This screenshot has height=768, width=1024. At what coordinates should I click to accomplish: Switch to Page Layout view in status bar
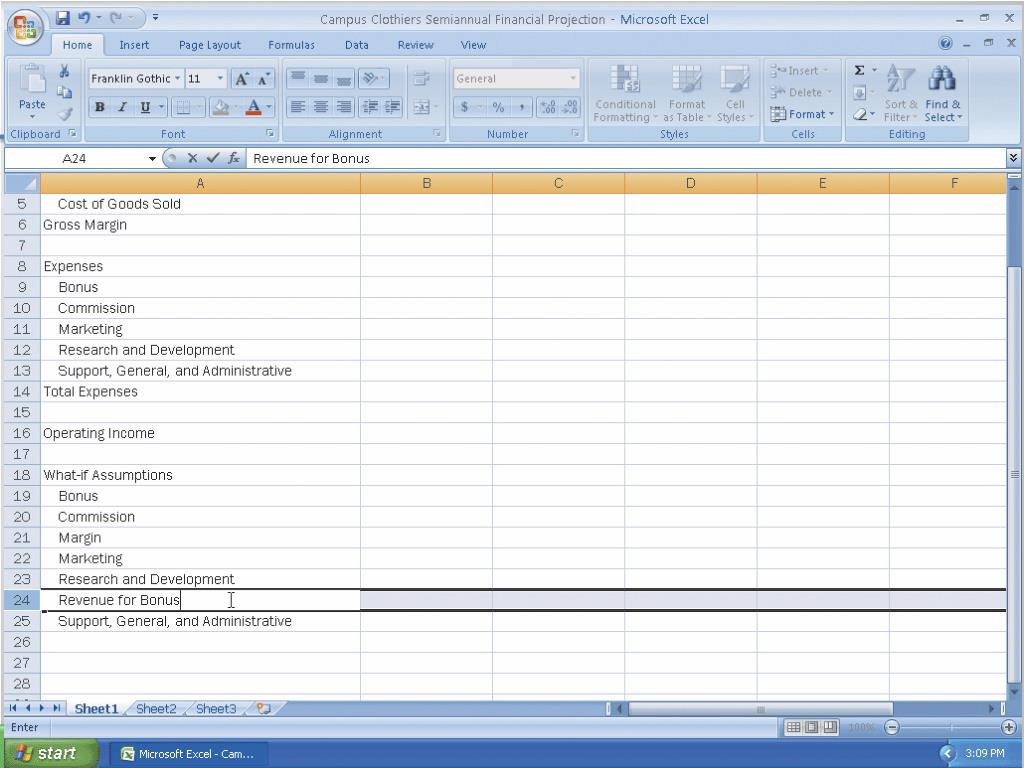point(811,727)
